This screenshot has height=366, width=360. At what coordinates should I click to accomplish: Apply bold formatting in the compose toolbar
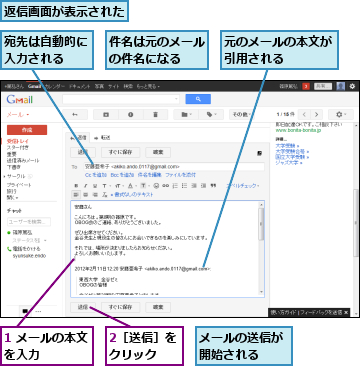pos(76,186)
